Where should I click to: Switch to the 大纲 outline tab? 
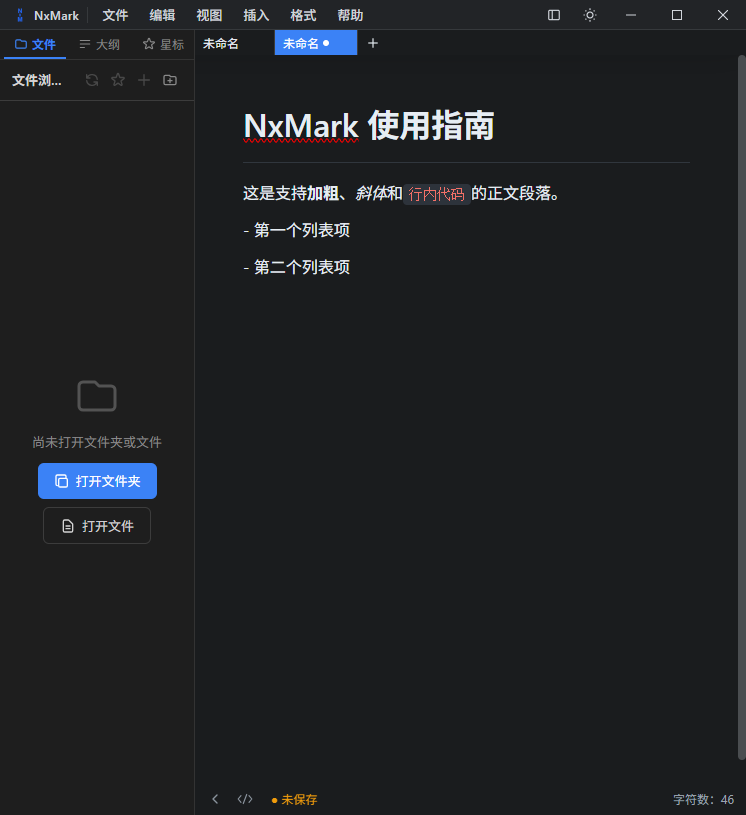tap(99, 45)
